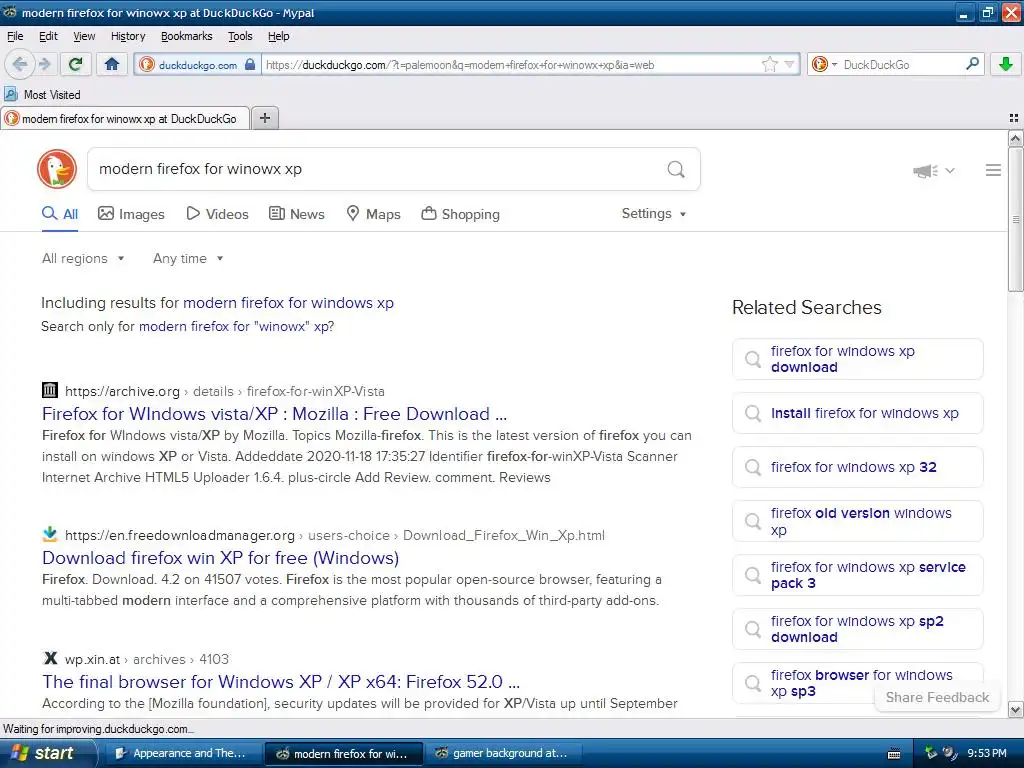The image size is (1024, 768).
Task: Open the Most Visited bookmarks folder
Action: (x=42, y=95)
